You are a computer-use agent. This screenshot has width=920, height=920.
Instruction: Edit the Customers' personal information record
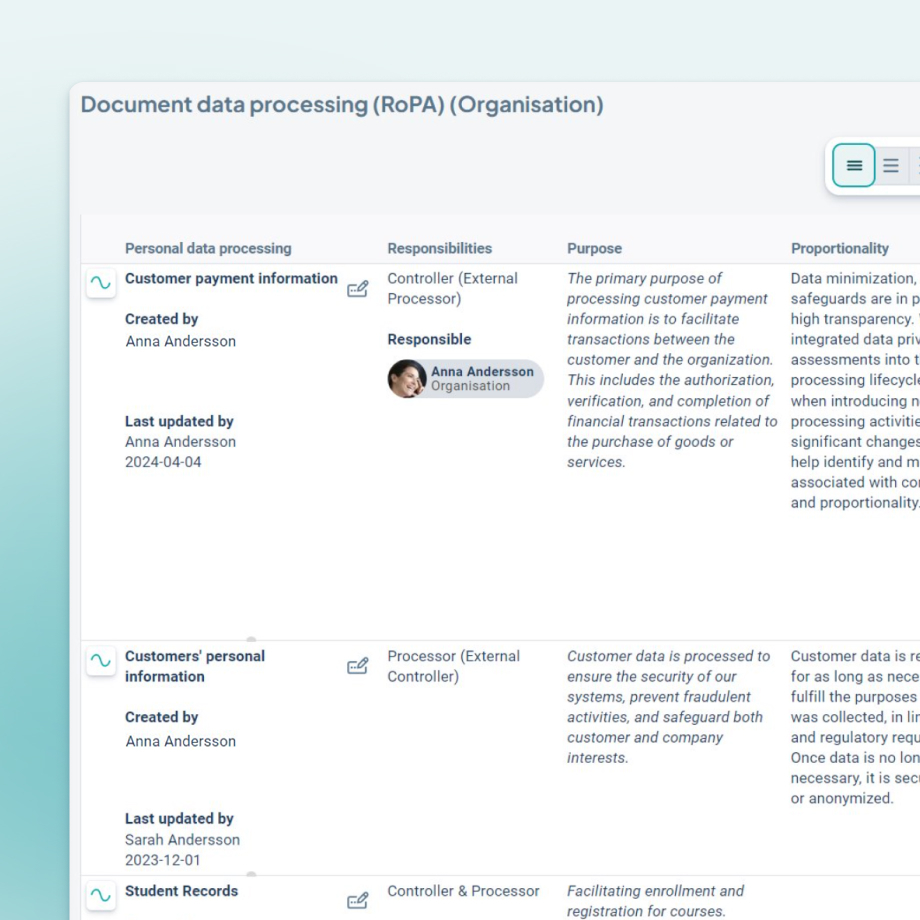(x=357, y=666)
